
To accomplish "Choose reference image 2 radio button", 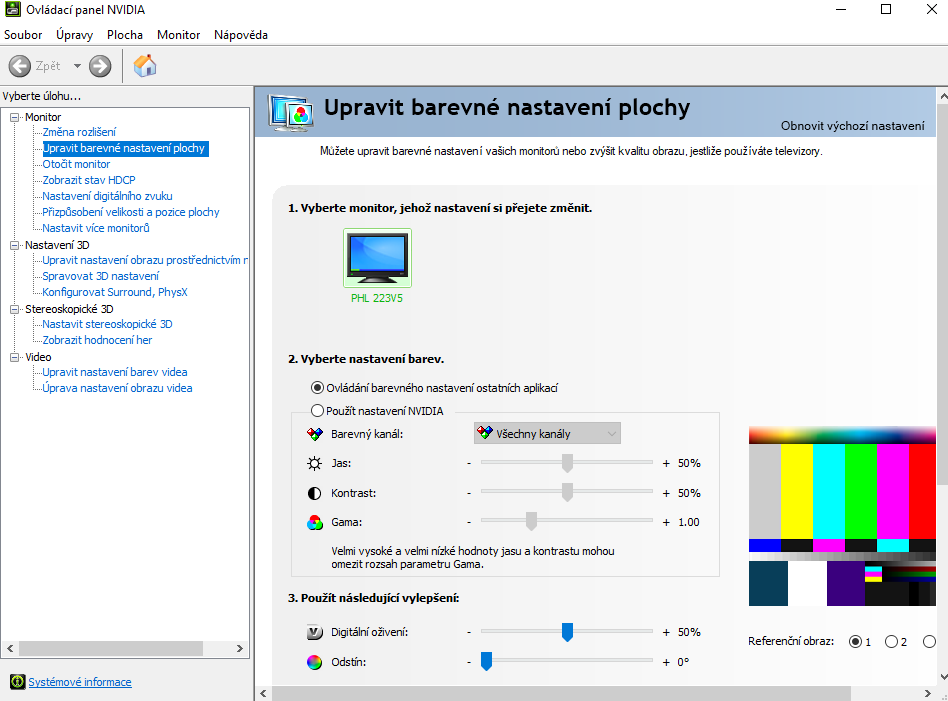I will click(891, 642).
